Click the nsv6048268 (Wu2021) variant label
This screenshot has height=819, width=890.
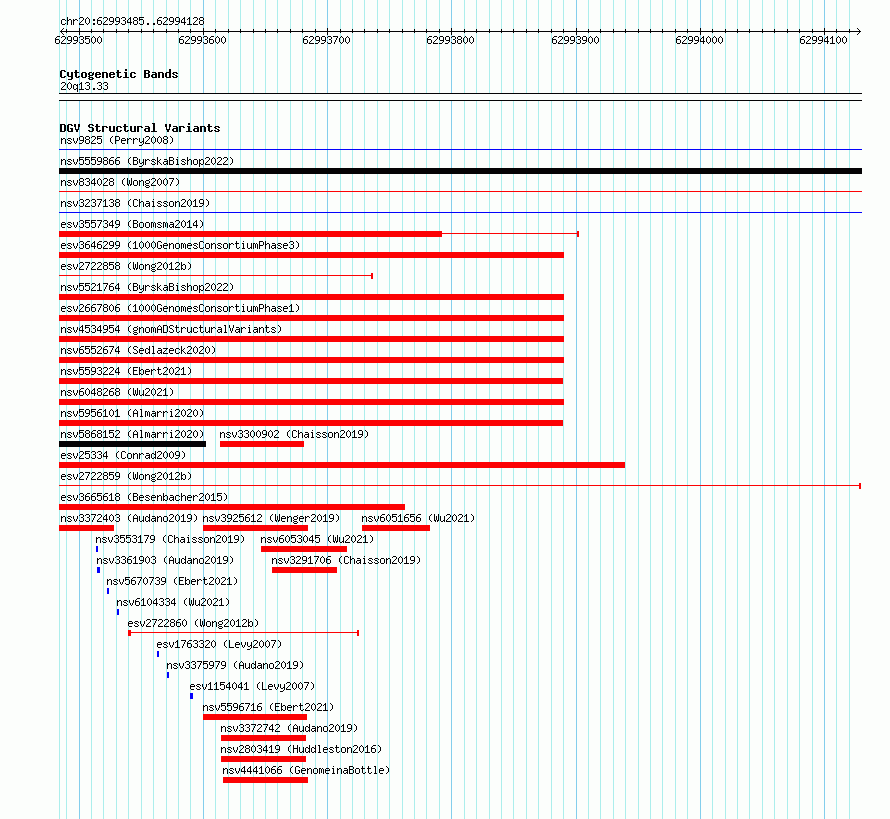click(x=117, y=392)
